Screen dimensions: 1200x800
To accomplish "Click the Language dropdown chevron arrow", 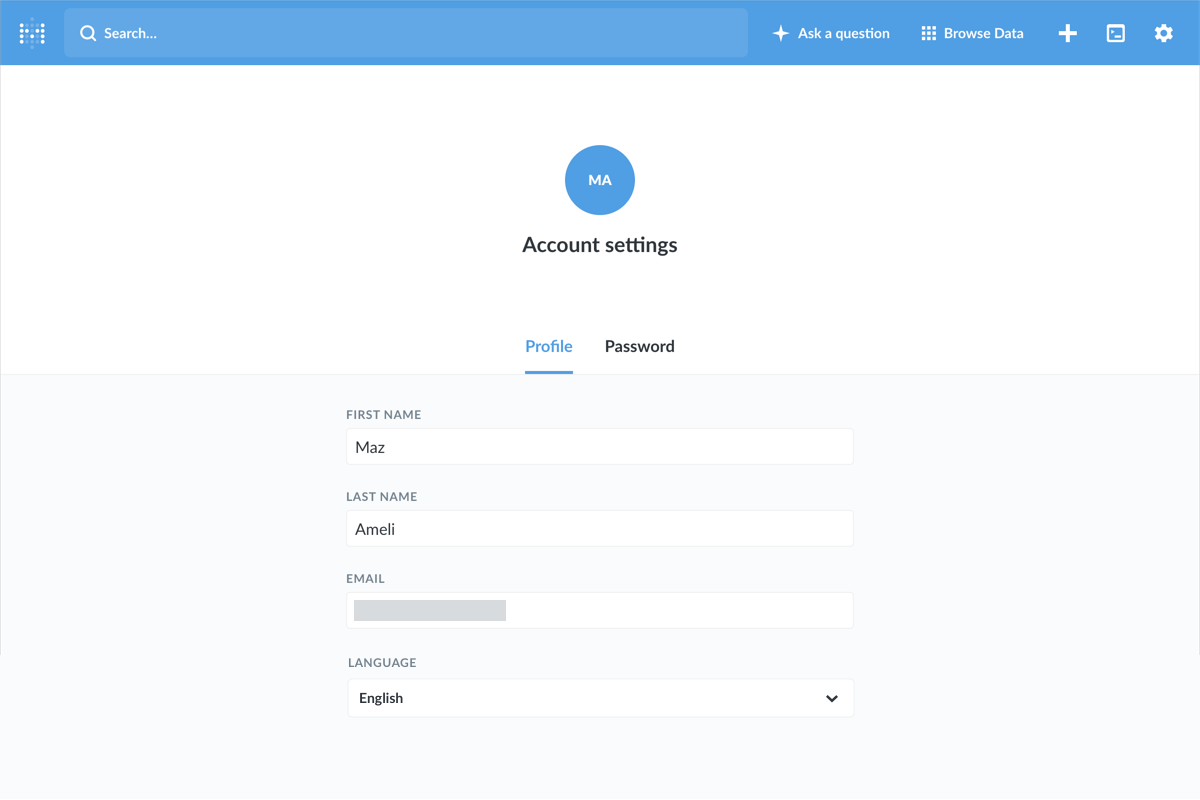I will (831, 697).
